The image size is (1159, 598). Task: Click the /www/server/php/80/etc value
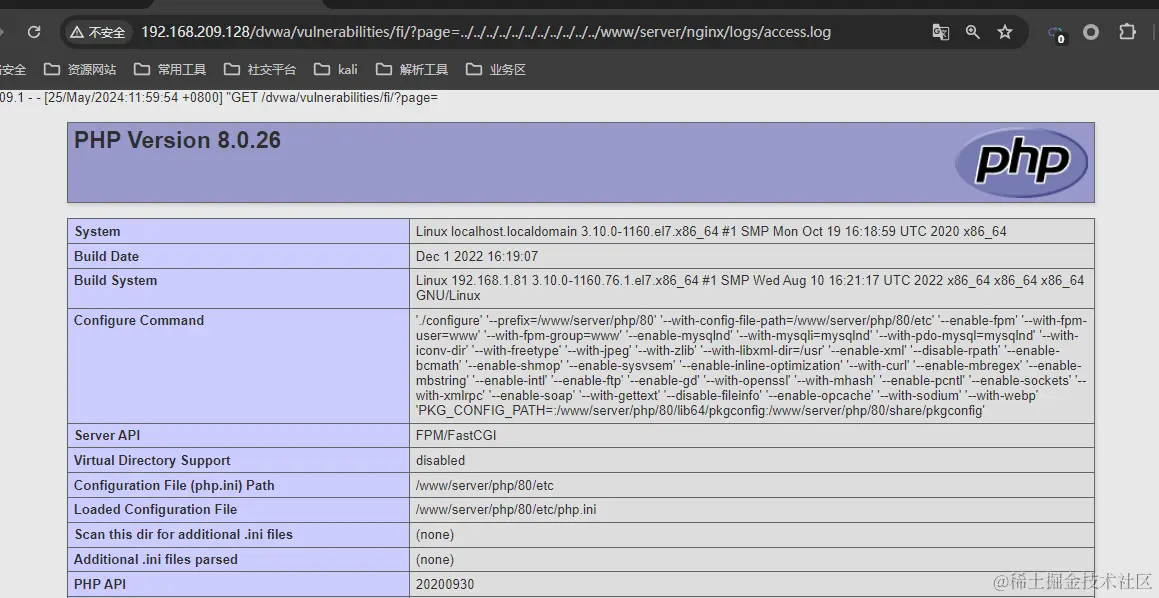point(485,486)
